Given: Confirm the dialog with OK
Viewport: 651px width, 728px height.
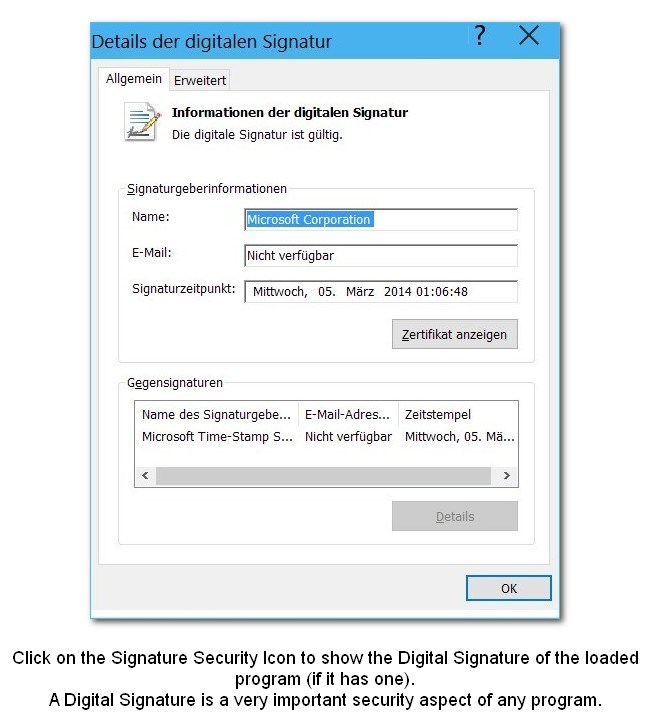Looking at the screenshot, I should tap(508, 588).
